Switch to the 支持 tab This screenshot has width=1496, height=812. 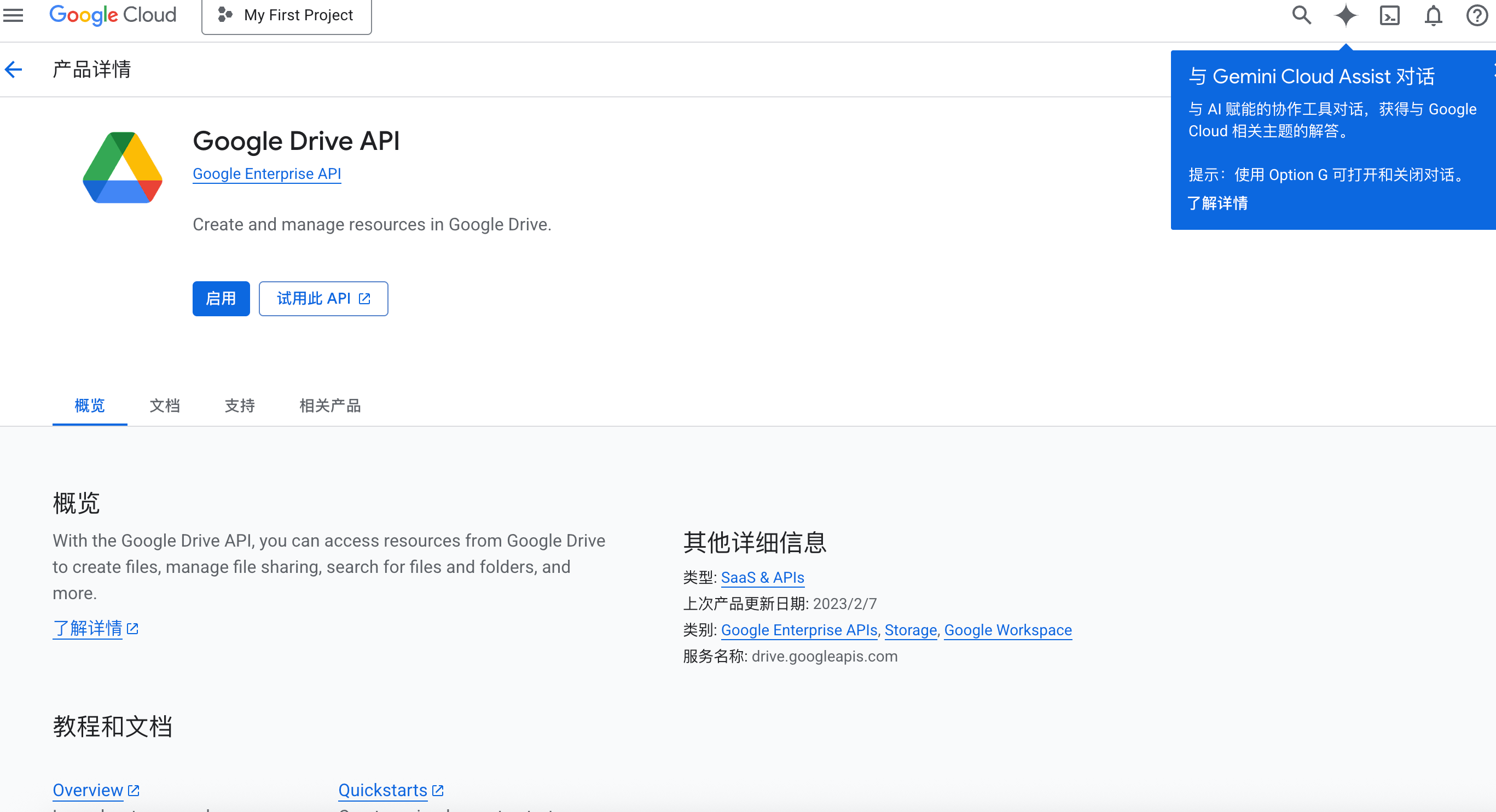(x=239, y=406)
